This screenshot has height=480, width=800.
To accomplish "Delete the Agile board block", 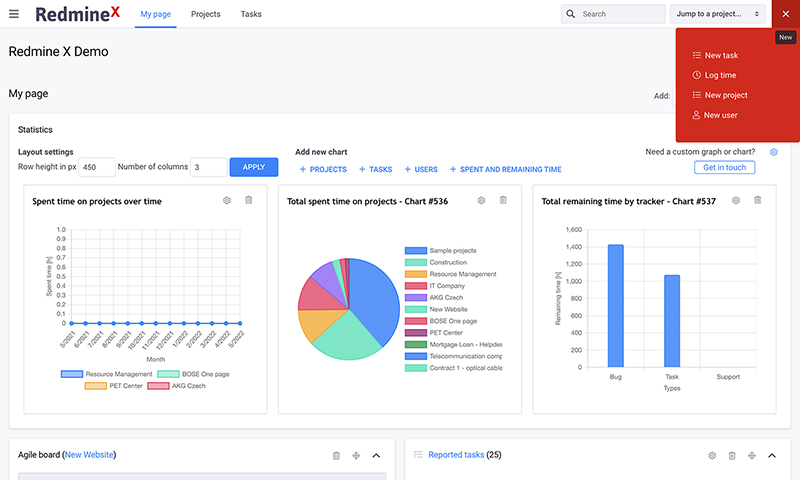I will [336, 456].
